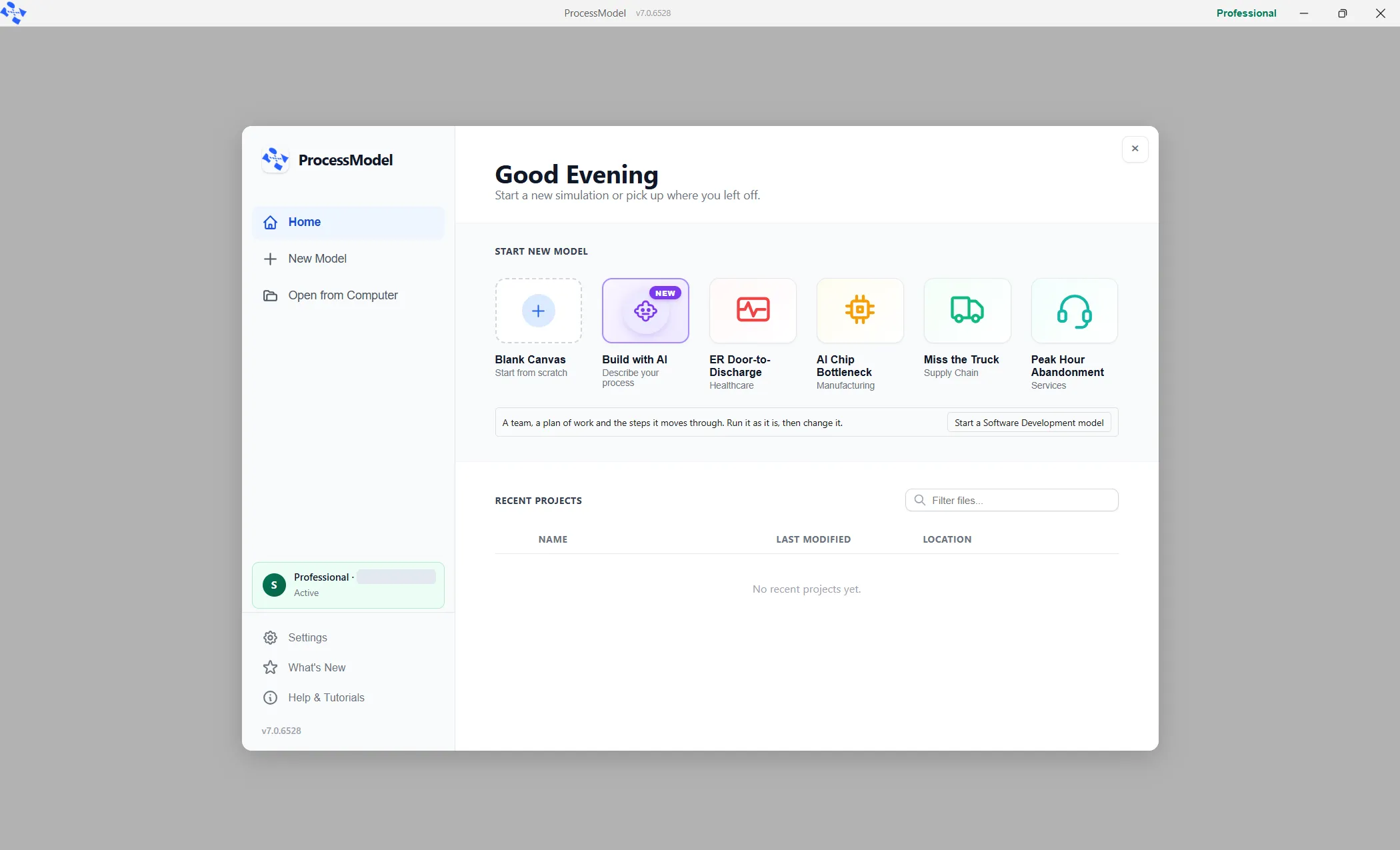Minimize the ProcessModel window
Viewport: 1400px width, 850px height.
coord(1303,13)
